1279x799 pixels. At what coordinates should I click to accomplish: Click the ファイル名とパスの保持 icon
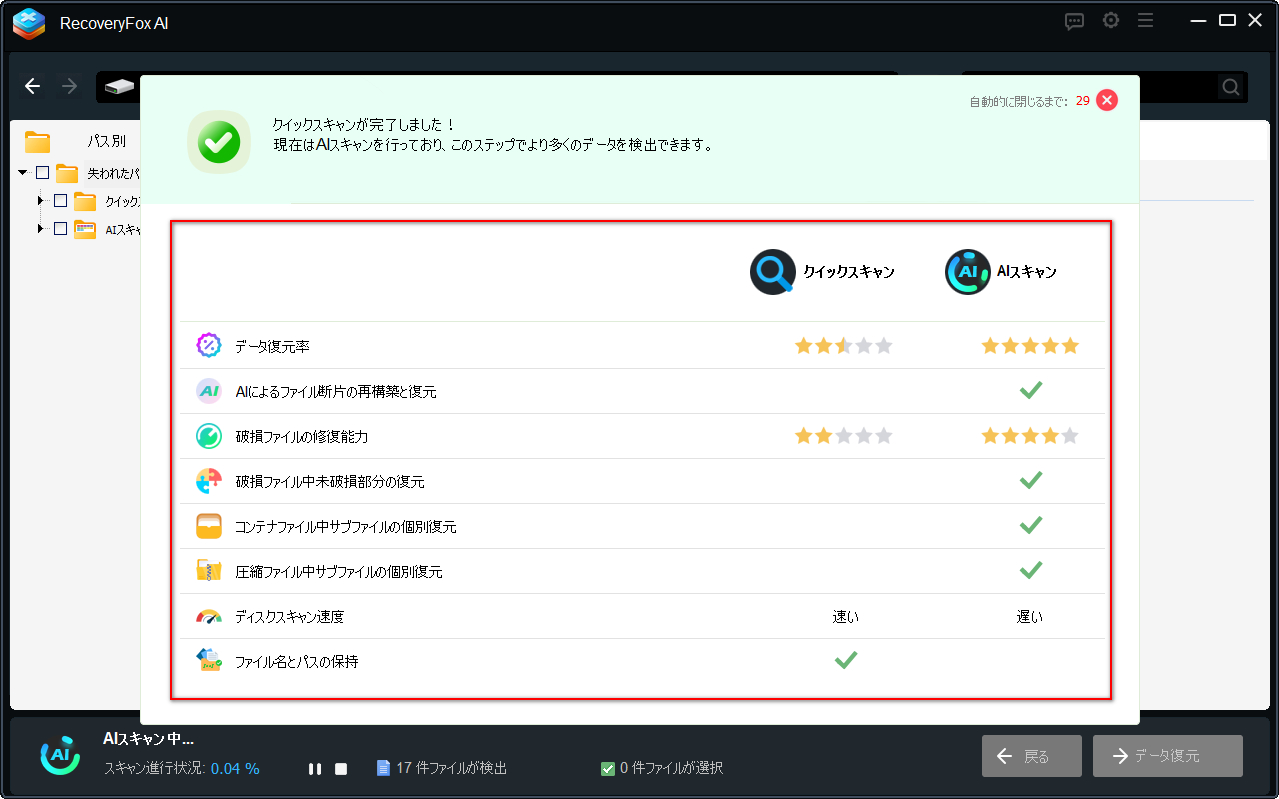coord(208,661)
